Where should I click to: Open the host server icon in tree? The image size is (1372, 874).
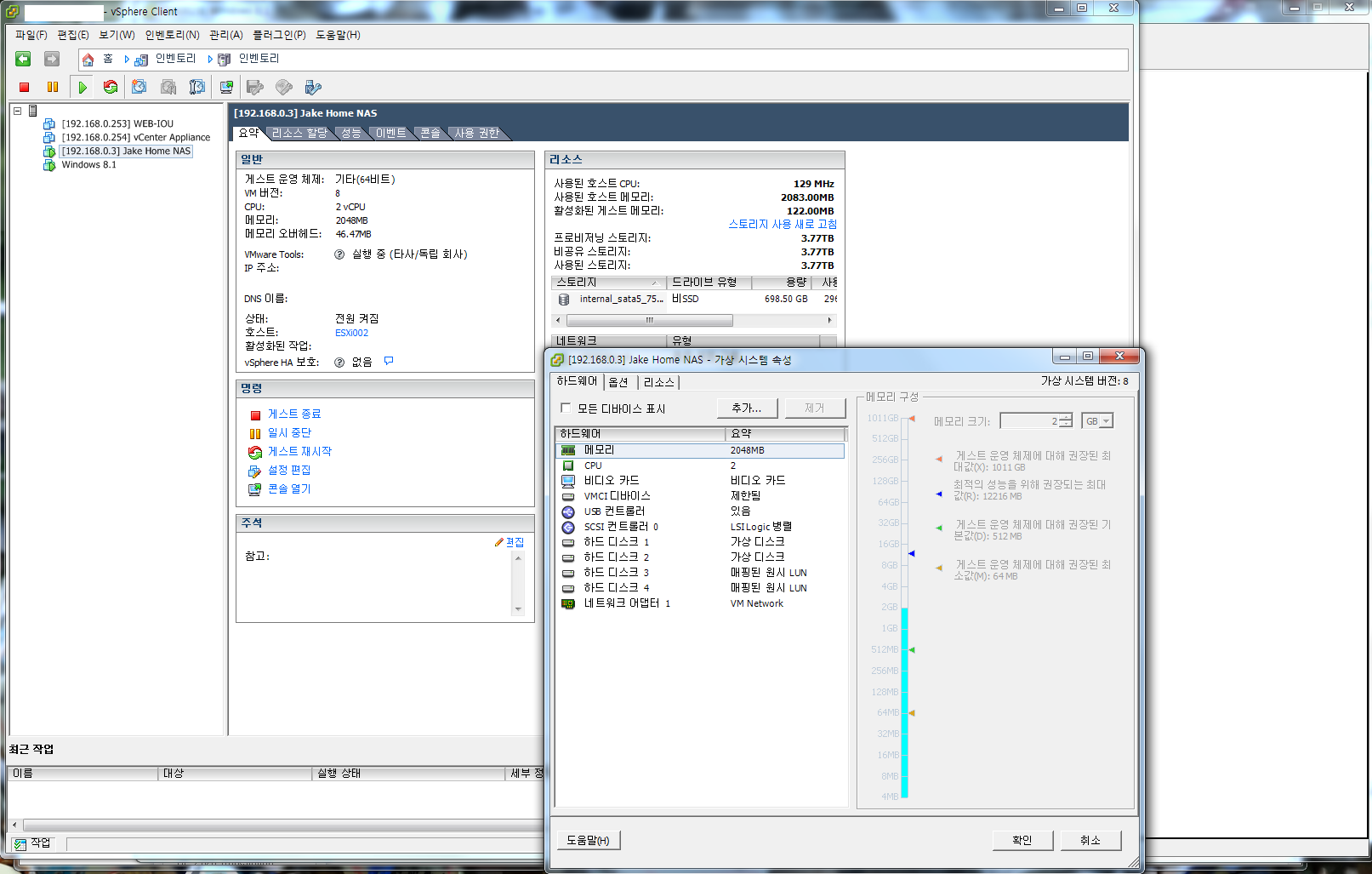tap(32, 111)
